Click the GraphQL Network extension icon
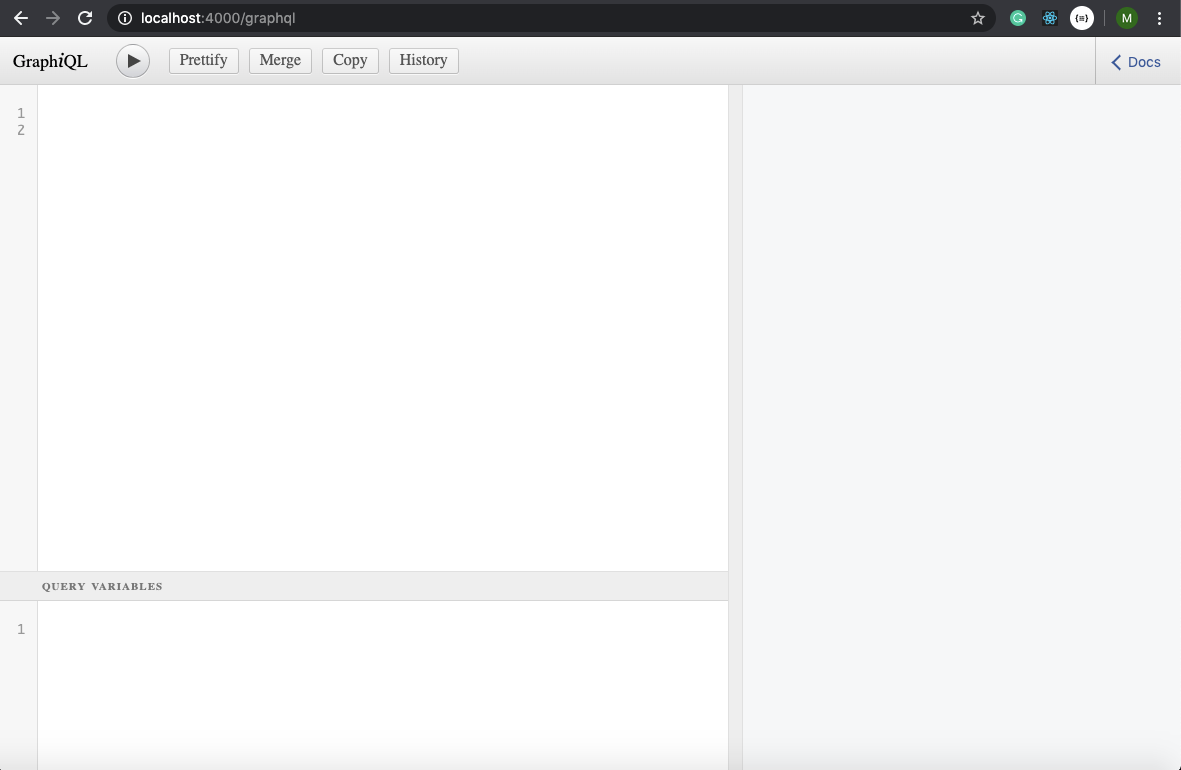This screenshot has width=1181, height=770. pos(1082,18)
